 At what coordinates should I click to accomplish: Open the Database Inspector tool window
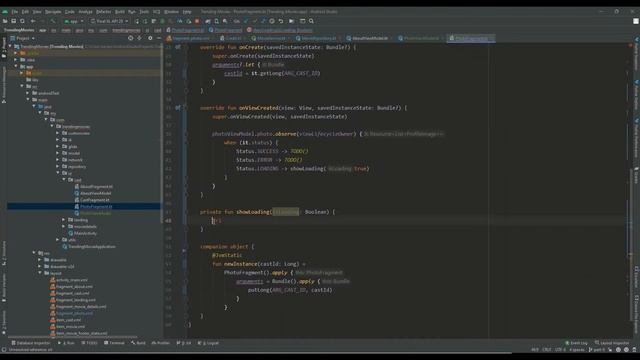coord(31,343)
